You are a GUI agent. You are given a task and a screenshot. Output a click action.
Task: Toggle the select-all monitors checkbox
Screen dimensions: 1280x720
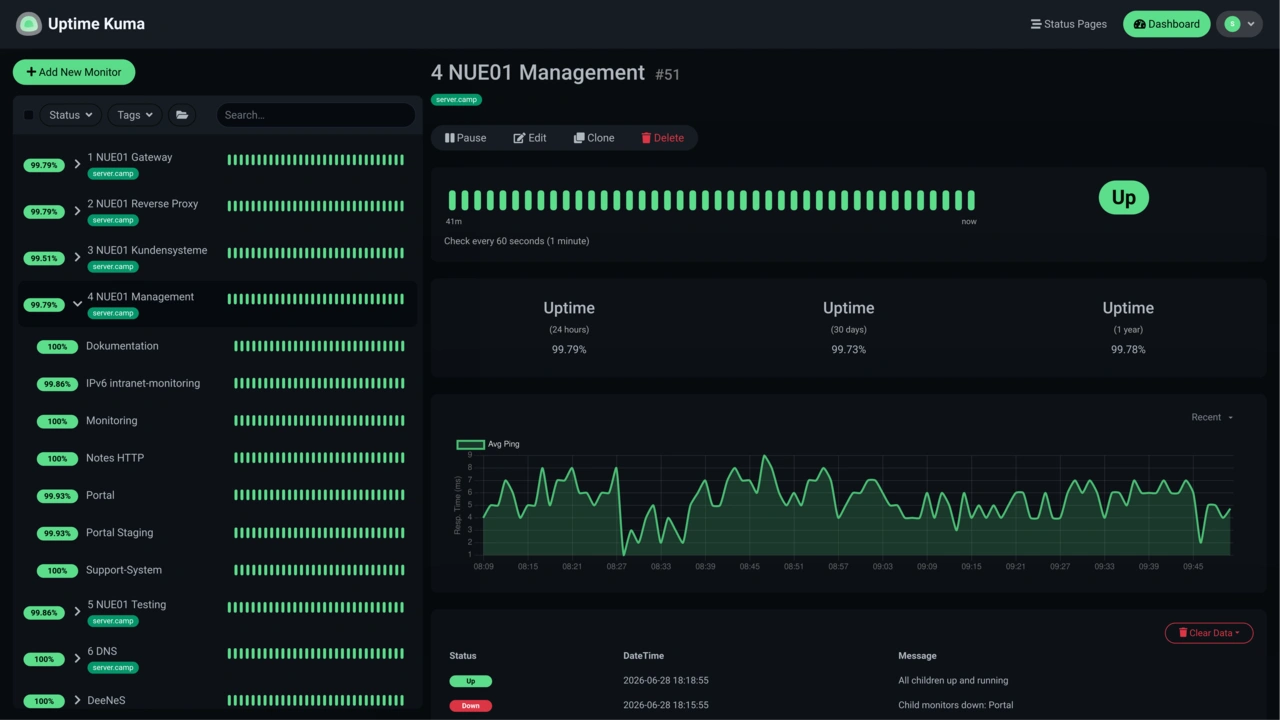(x=28, y=115)
